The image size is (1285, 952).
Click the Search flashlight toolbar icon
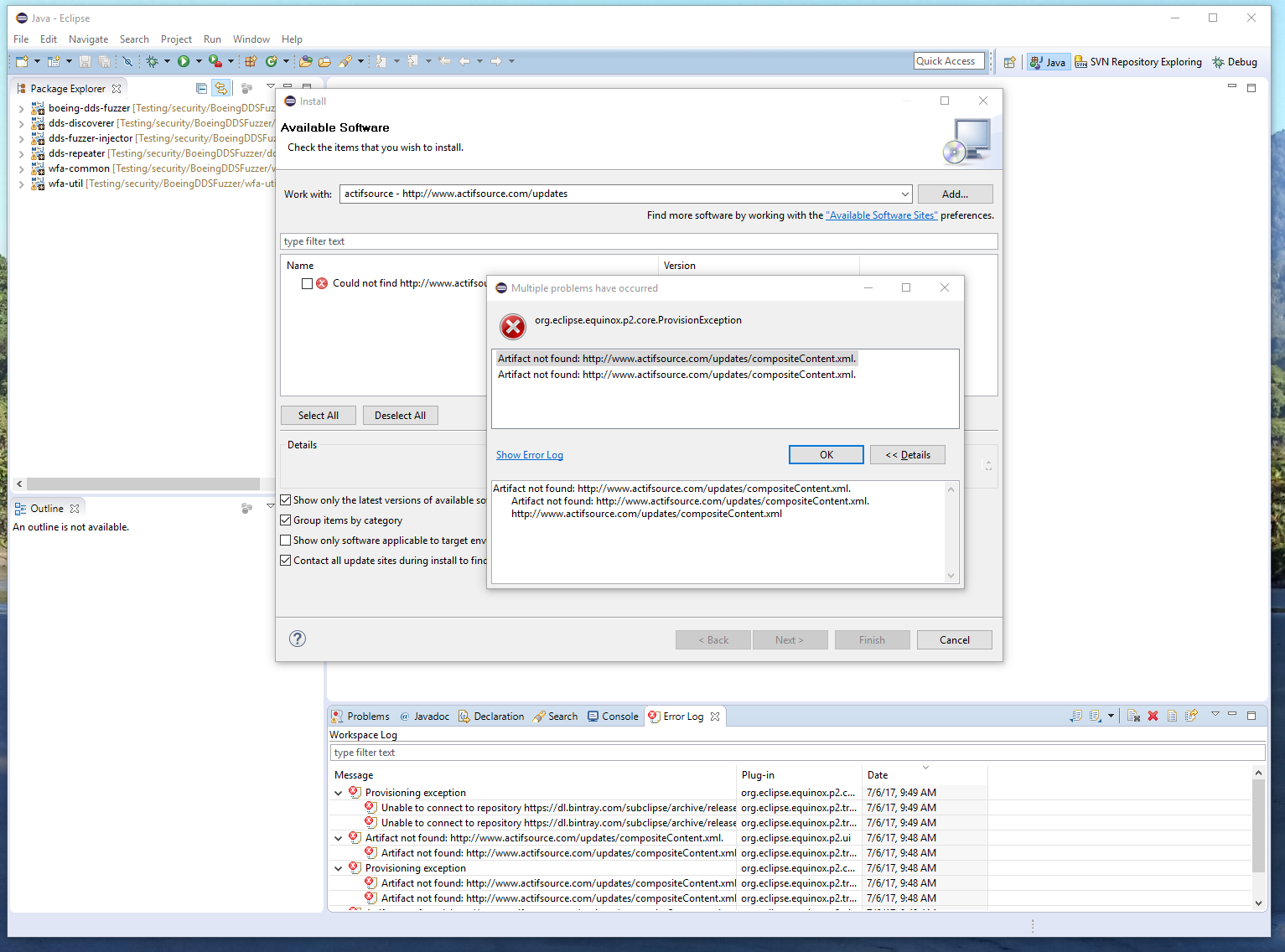click(x=345, y=61)
